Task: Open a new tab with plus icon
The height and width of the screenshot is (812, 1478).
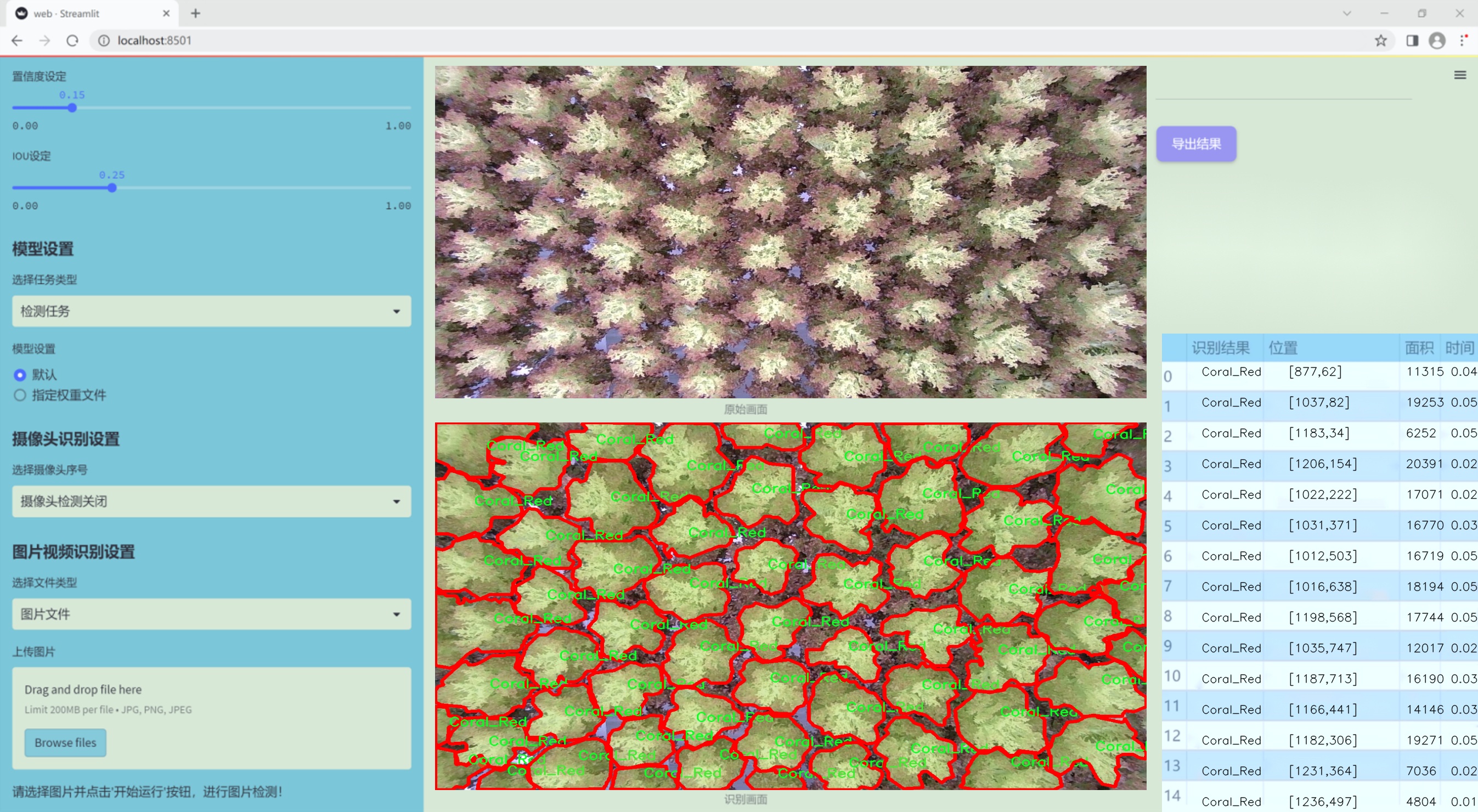Action: pyautogui.click(x=196, y=13)
